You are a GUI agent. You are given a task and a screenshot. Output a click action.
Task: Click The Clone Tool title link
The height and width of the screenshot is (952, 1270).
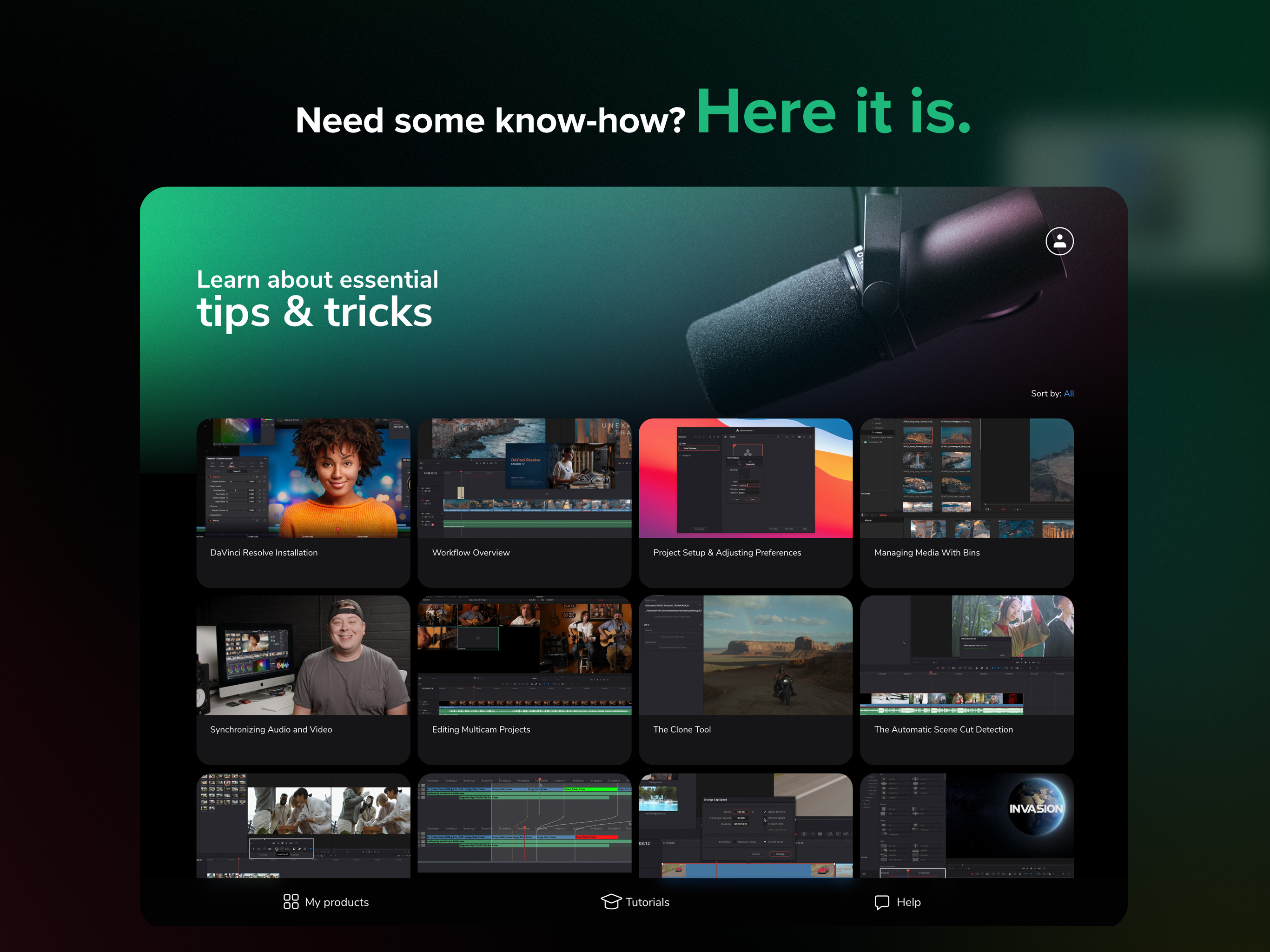681,729
